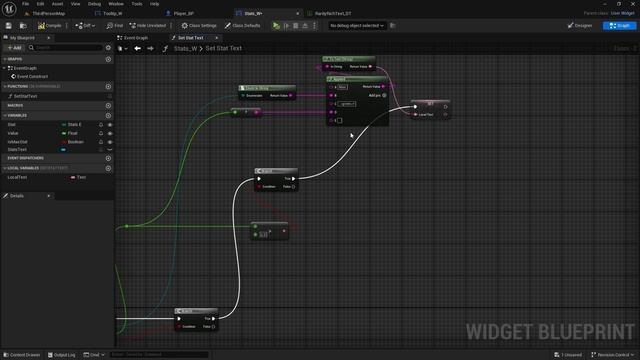Image resolution: width=640 pixels, height=360 pixels.
Task: Open the Edit menu
Action: point(40,4)
